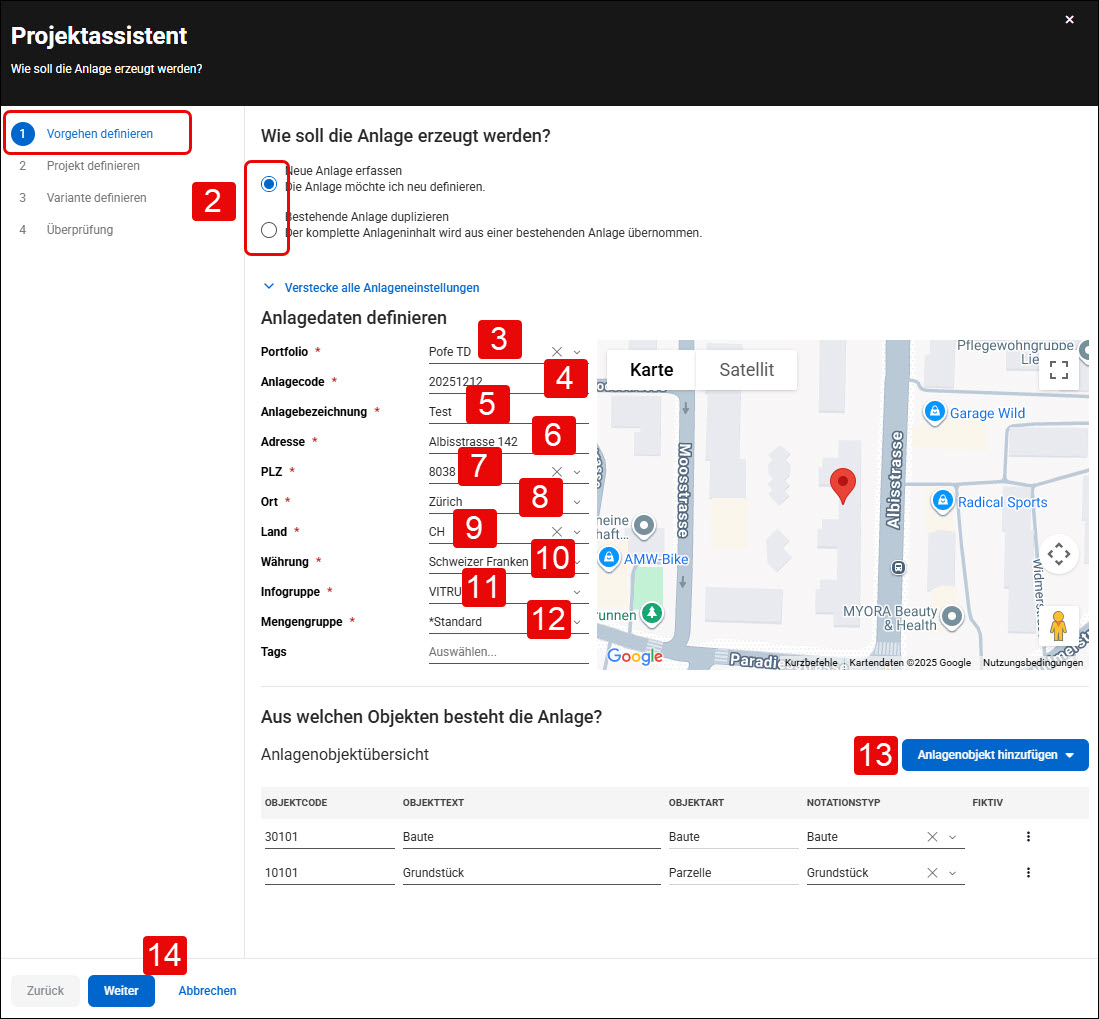
Task: Select Bestehende Anlage duplizieren radio option
Action: [x=268, y=230]
